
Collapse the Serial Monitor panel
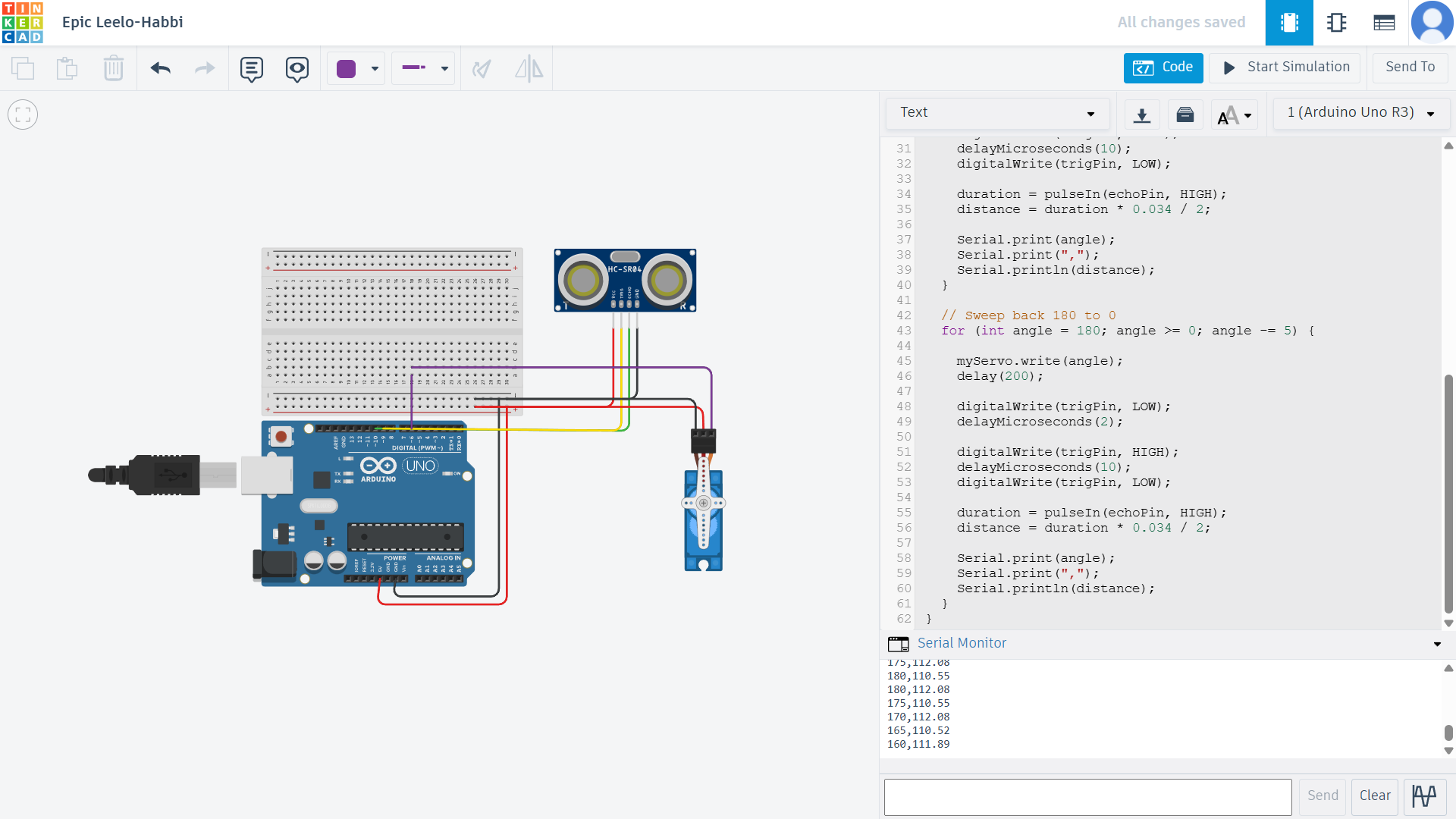click(x=1436, y=644)
